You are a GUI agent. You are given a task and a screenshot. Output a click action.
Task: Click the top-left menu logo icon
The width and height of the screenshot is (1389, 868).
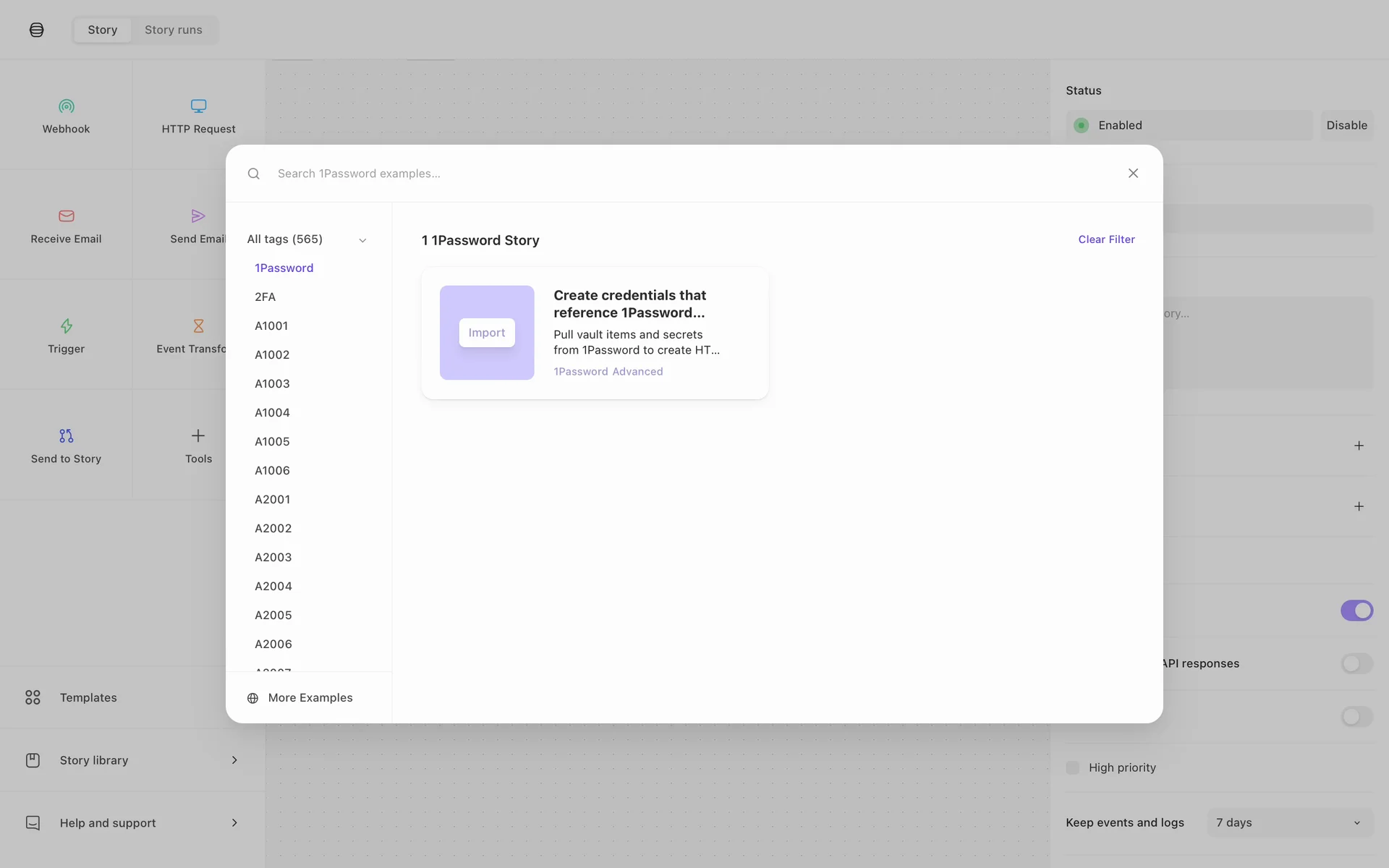pyautogui.click(x=37, y=30)
